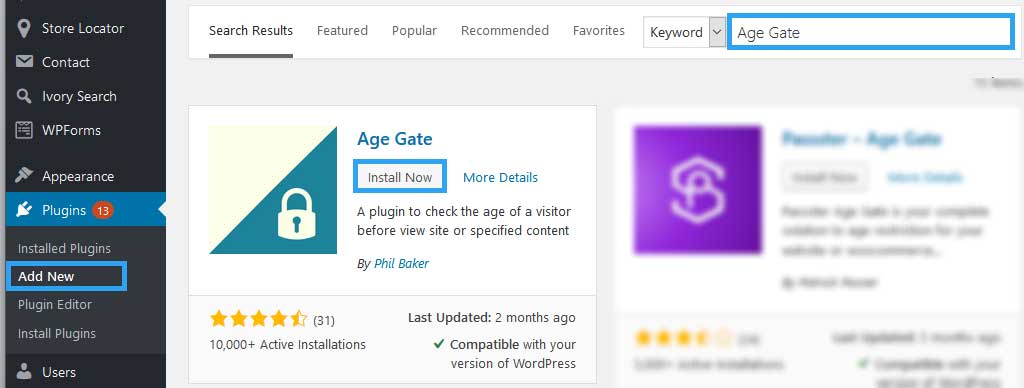Click the WPForms form icon

click(24, 130)
